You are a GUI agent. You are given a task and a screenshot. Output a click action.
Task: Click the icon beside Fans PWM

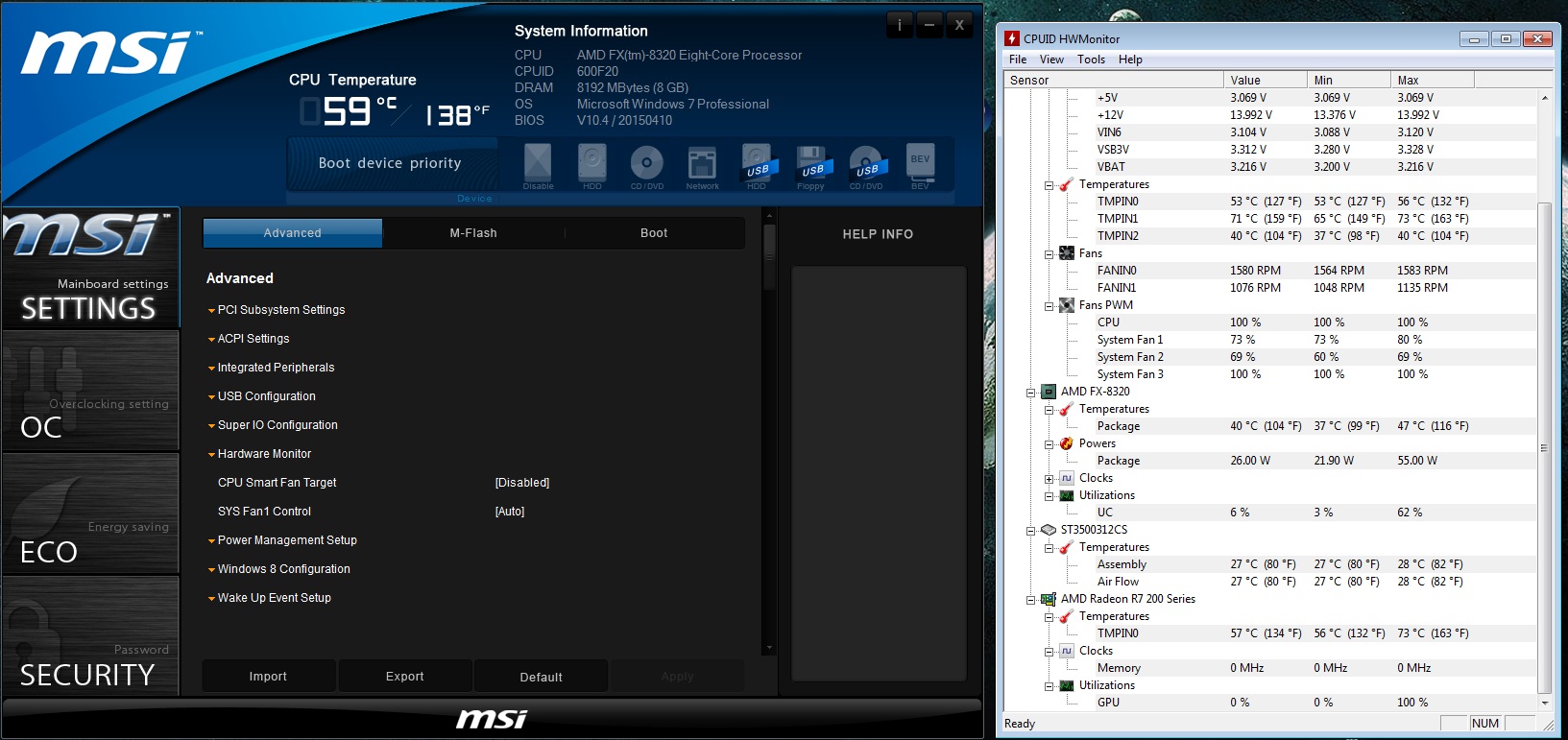1066,305
